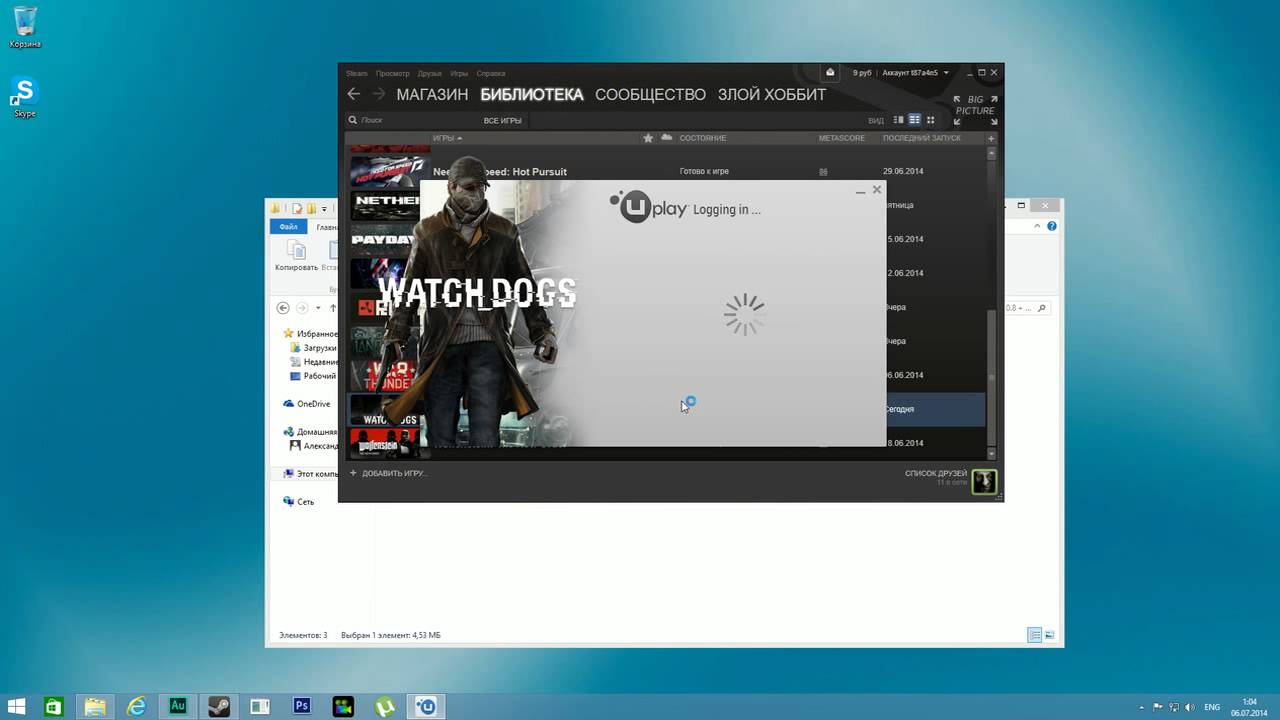Sort by the METASCORE column header
The height and width of the screenshot is (720, 1280).
click(842, 138)
